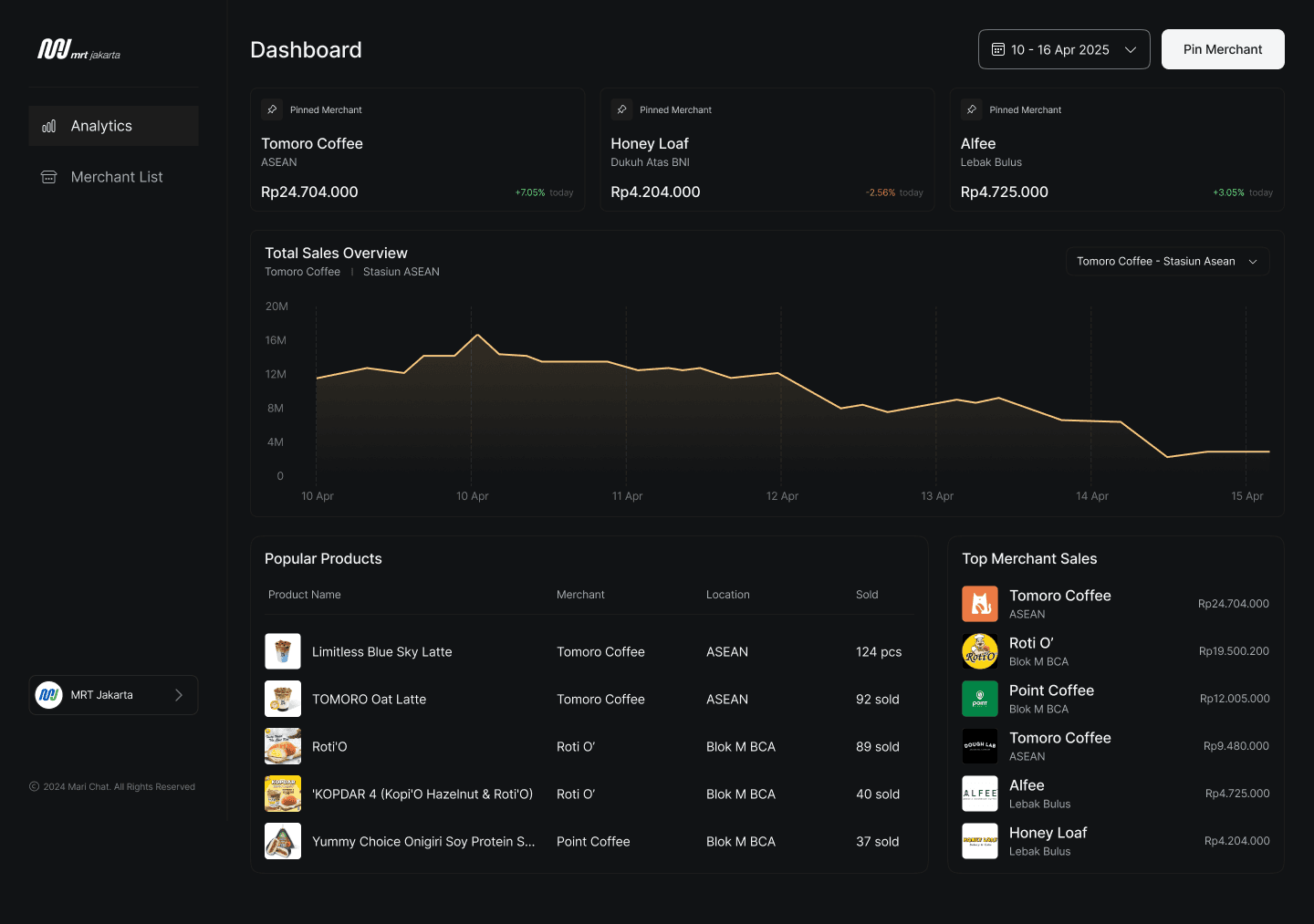Viewport: 1314px width, 924px height.
Task: Open the Analytics menu item
Action: click(x=113, y=126)
